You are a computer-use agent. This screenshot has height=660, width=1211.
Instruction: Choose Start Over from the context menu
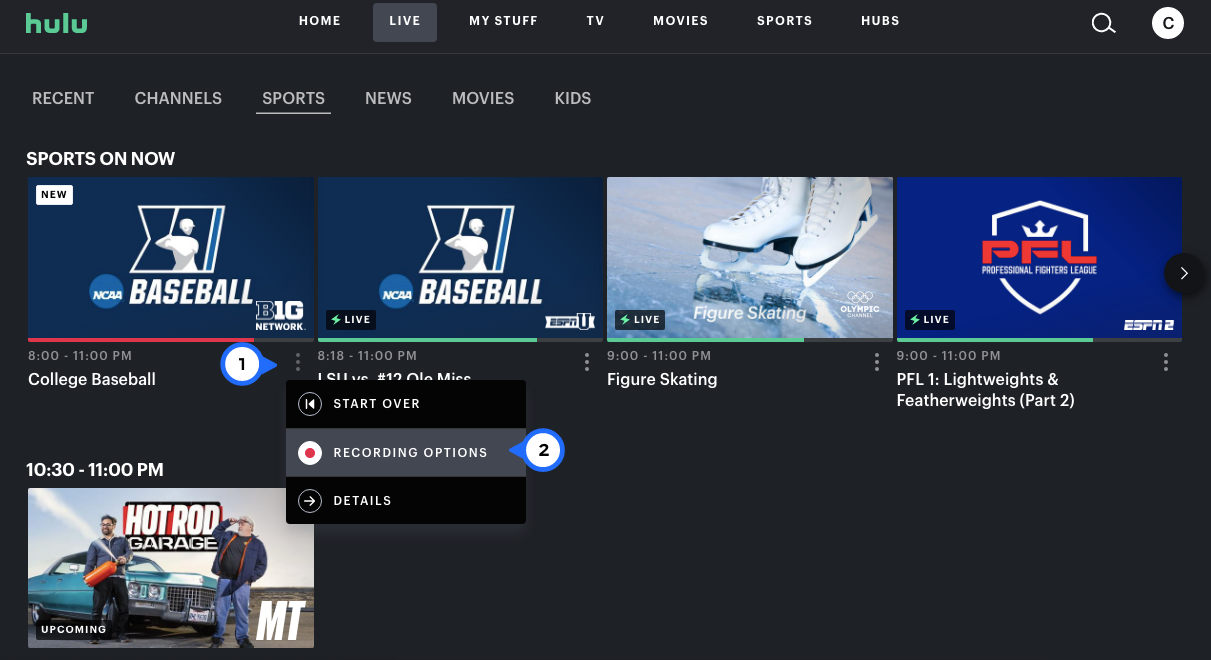(406, 404)
